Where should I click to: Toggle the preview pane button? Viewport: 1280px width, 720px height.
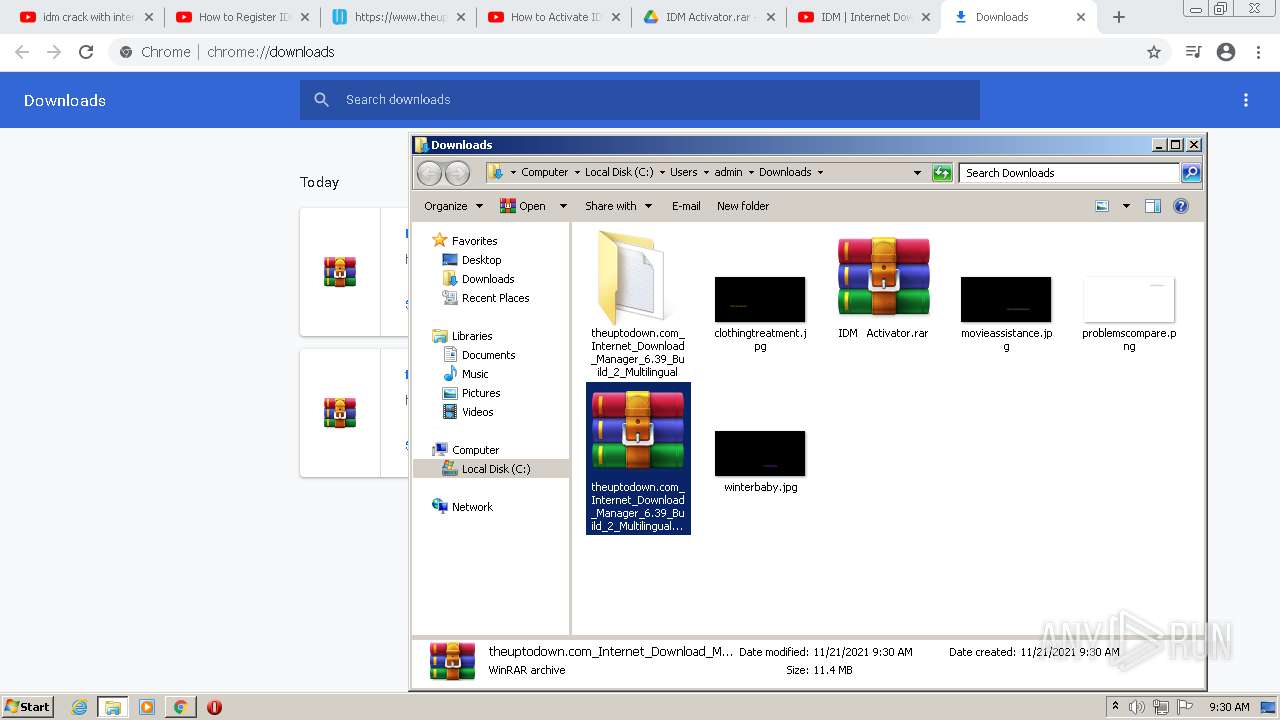(1152, 206)
